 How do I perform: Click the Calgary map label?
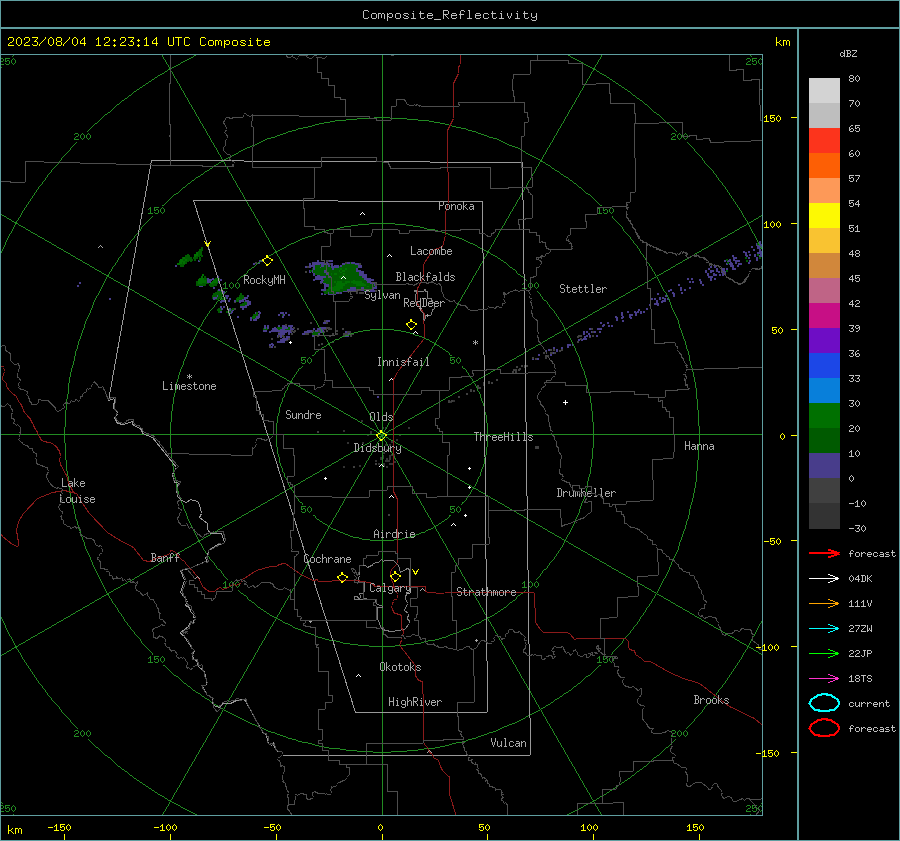click(x=390, y=588)
